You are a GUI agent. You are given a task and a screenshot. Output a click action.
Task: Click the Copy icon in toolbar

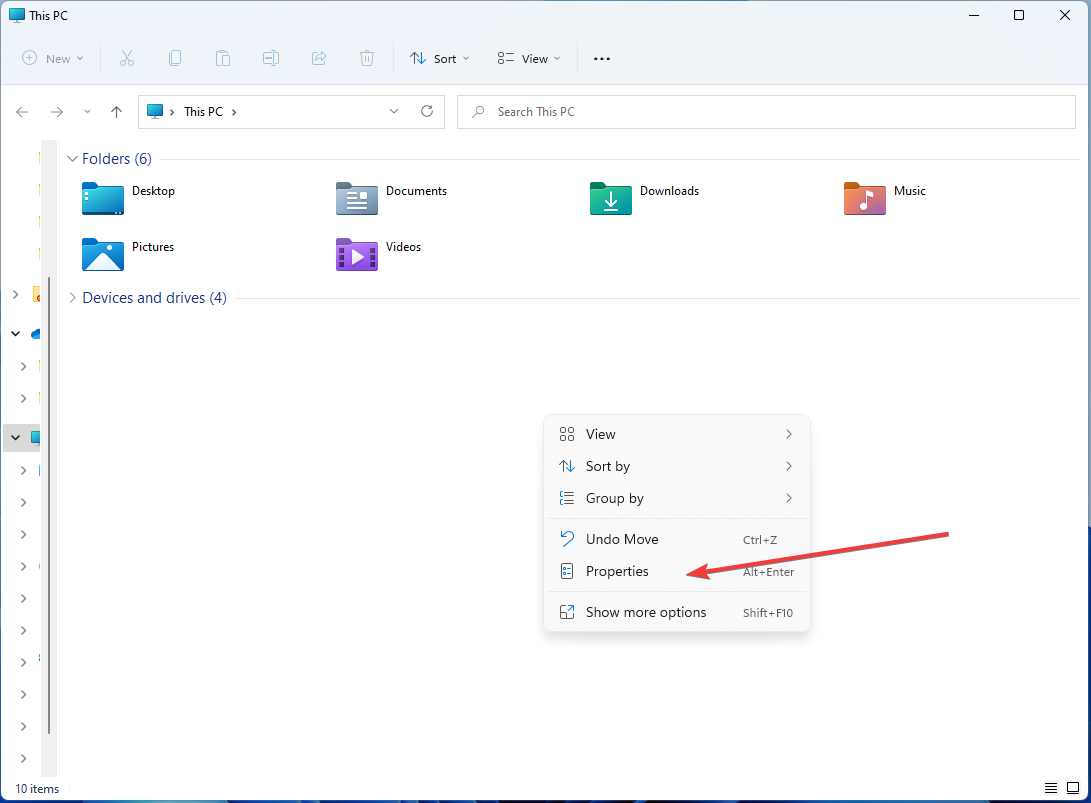(175, 58)
